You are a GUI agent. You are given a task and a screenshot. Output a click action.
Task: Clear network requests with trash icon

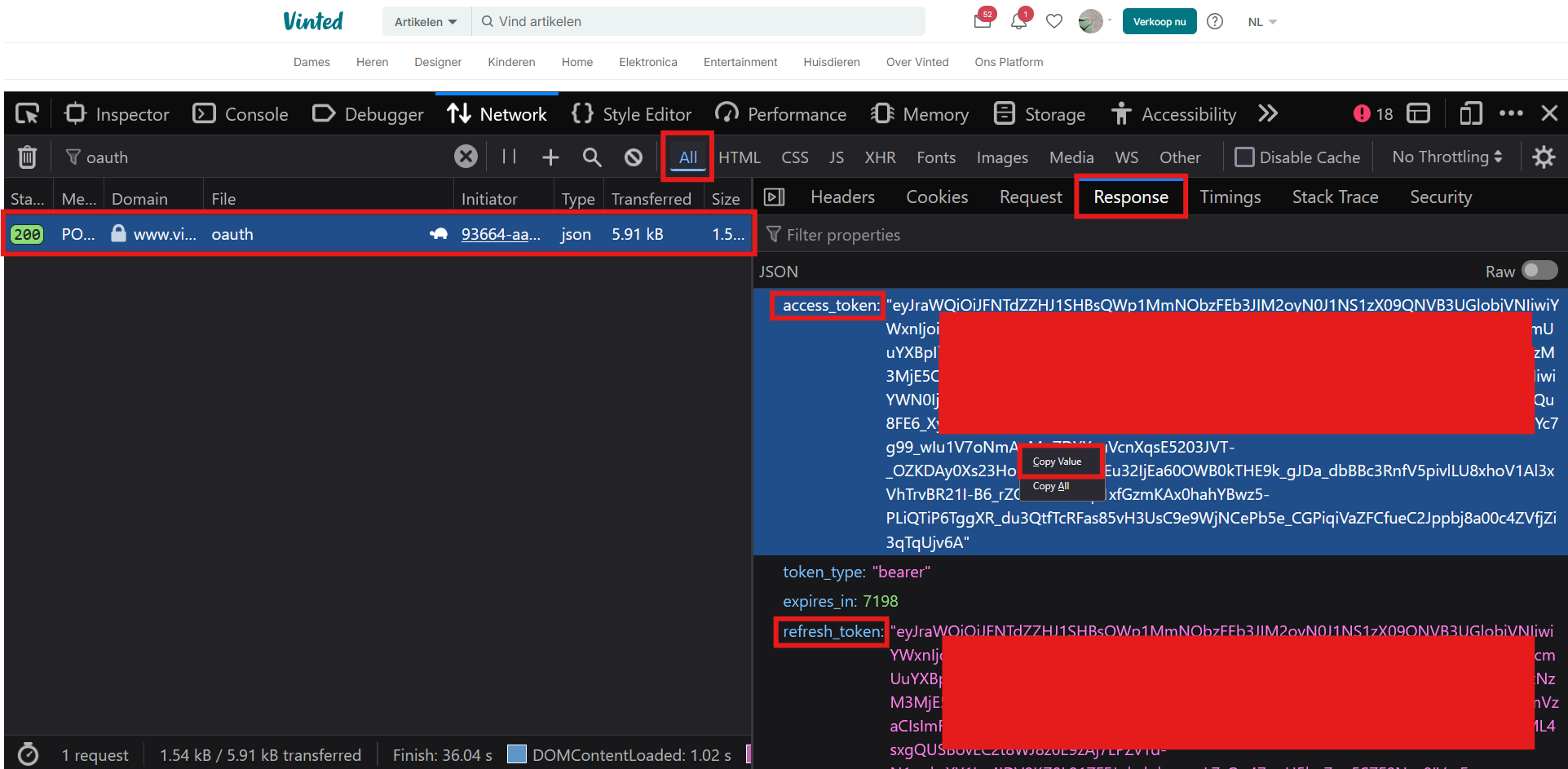coord(27,157)
